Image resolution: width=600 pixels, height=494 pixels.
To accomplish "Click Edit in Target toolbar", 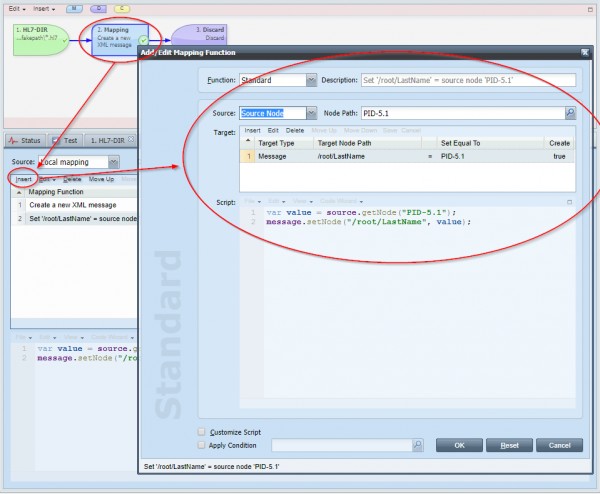I will [x=273, y=130].
